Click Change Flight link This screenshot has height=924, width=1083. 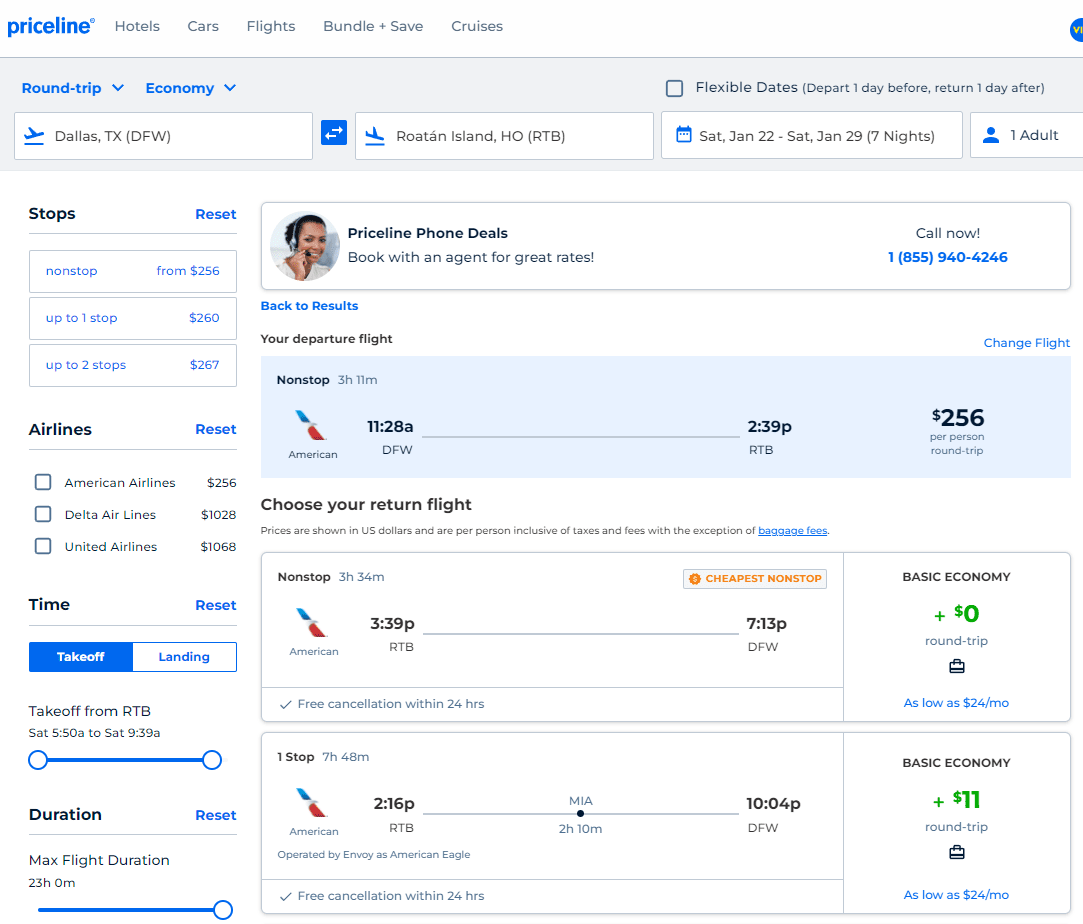1026,343
